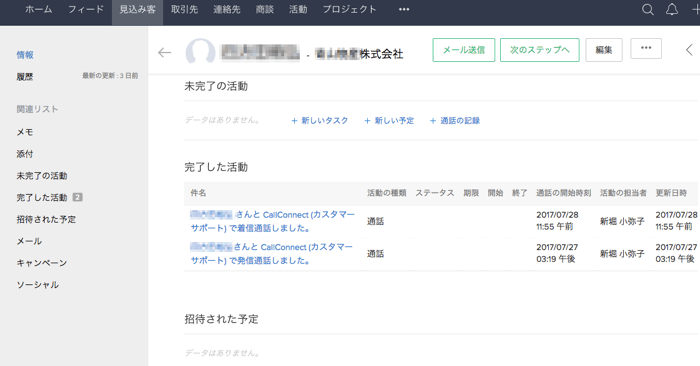This screenshot has height=366, width=700.
Task: Click the plus create icon in top bar
Action: point(696,9)
